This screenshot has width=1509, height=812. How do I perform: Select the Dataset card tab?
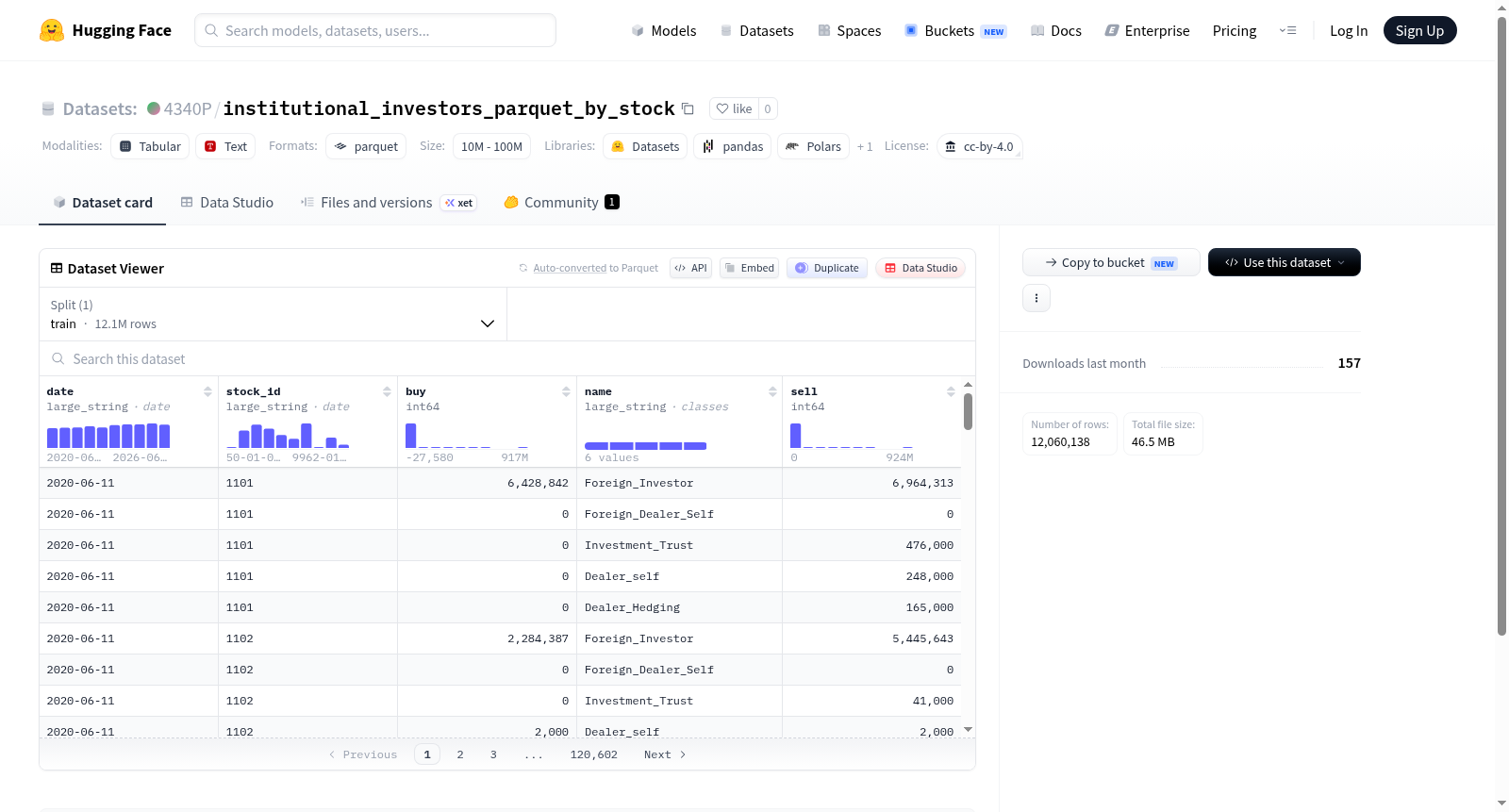click(102, 202)
